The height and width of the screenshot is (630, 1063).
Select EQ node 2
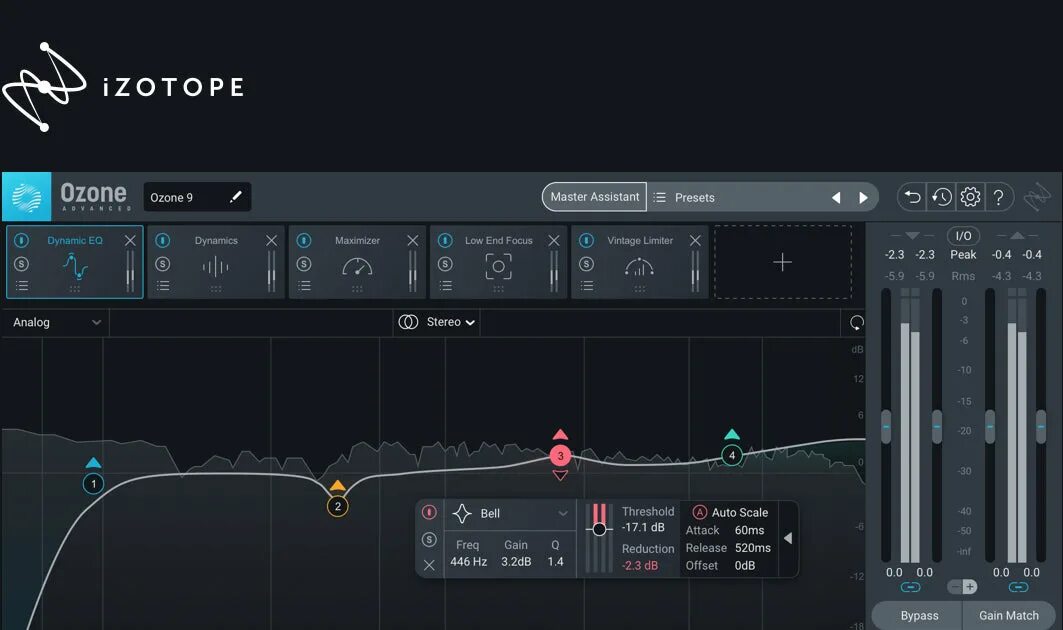338,506
